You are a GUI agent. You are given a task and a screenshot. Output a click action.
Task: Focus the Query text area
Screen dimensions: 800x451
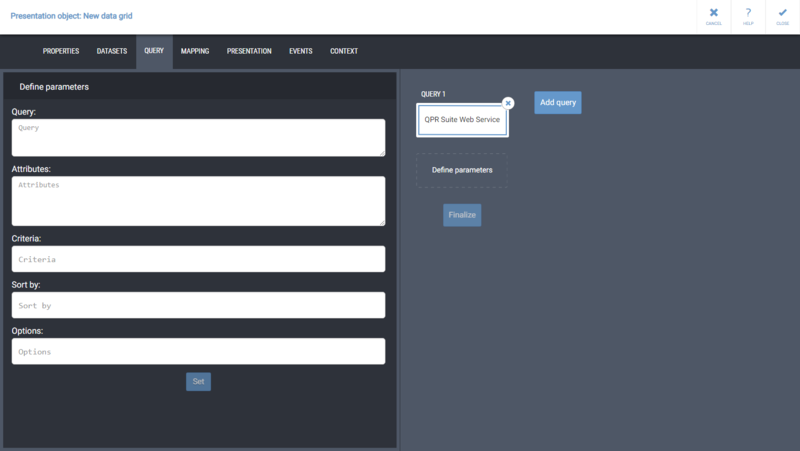coord(198,138)
